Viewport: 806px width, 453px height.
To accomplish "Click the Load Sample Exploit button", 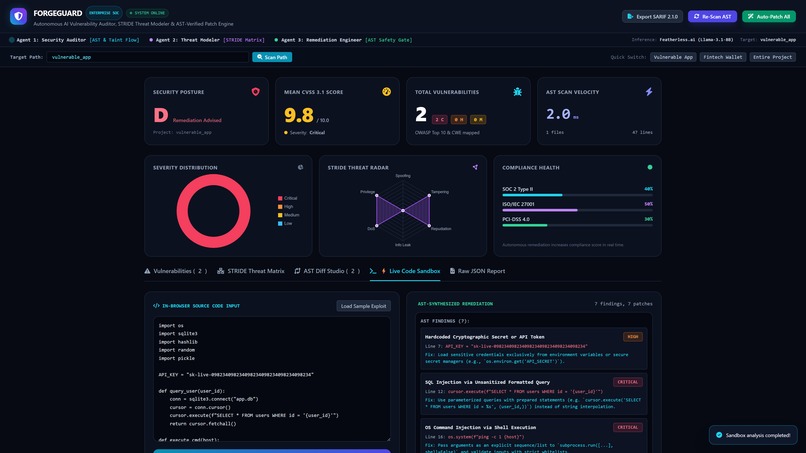I will 363,306.
